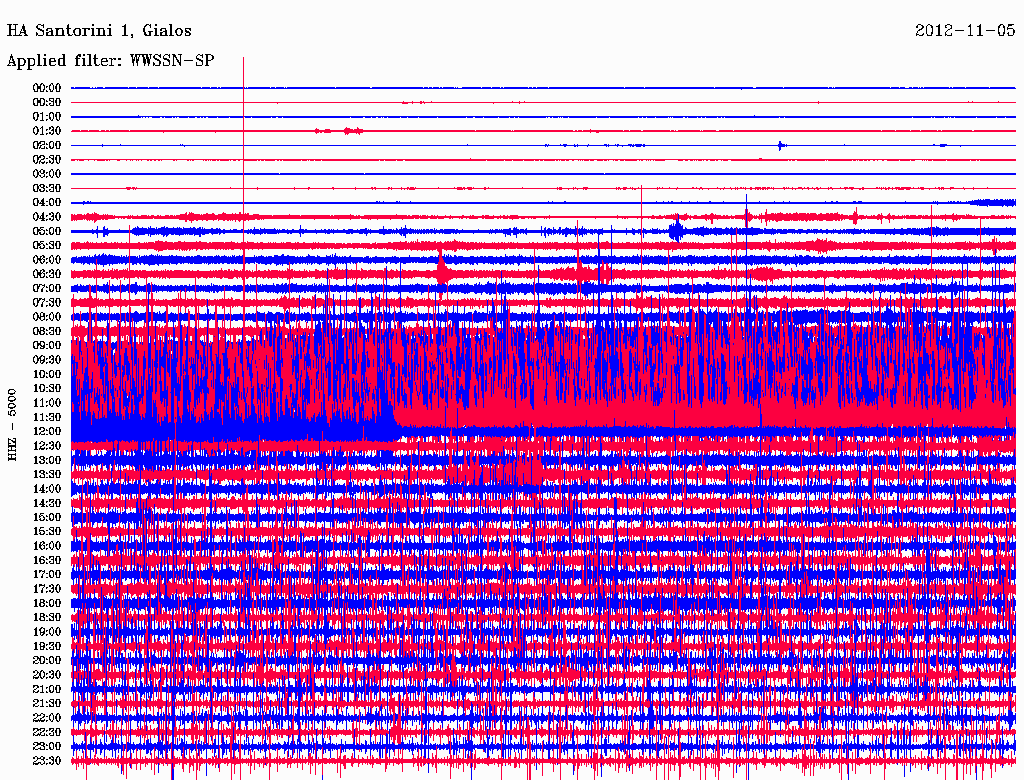1024x780 pixels.
Task: Pick the 05:00 time row label
Action: 47,231
